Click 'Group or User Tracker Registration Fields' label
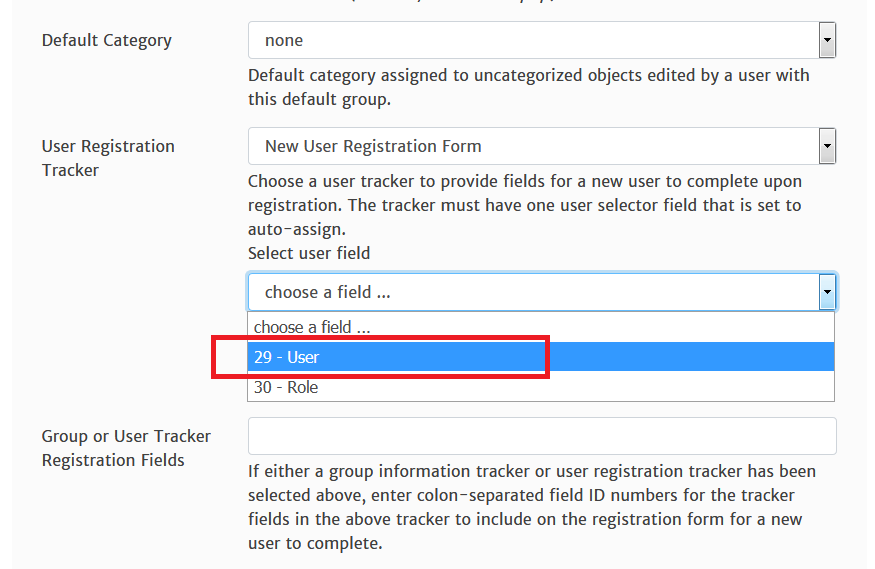 pyautogui.click(x=126, y=448)
